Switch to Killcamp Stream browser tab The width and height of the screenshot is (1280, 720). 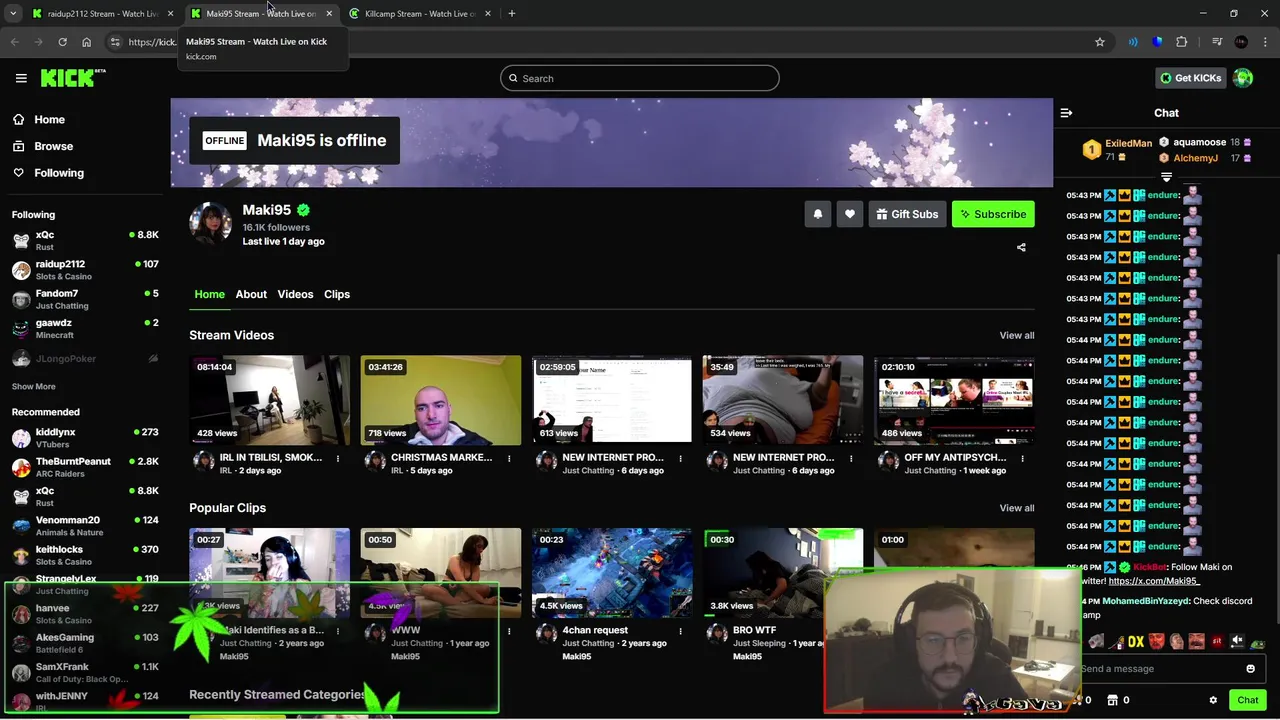(420, 14)
